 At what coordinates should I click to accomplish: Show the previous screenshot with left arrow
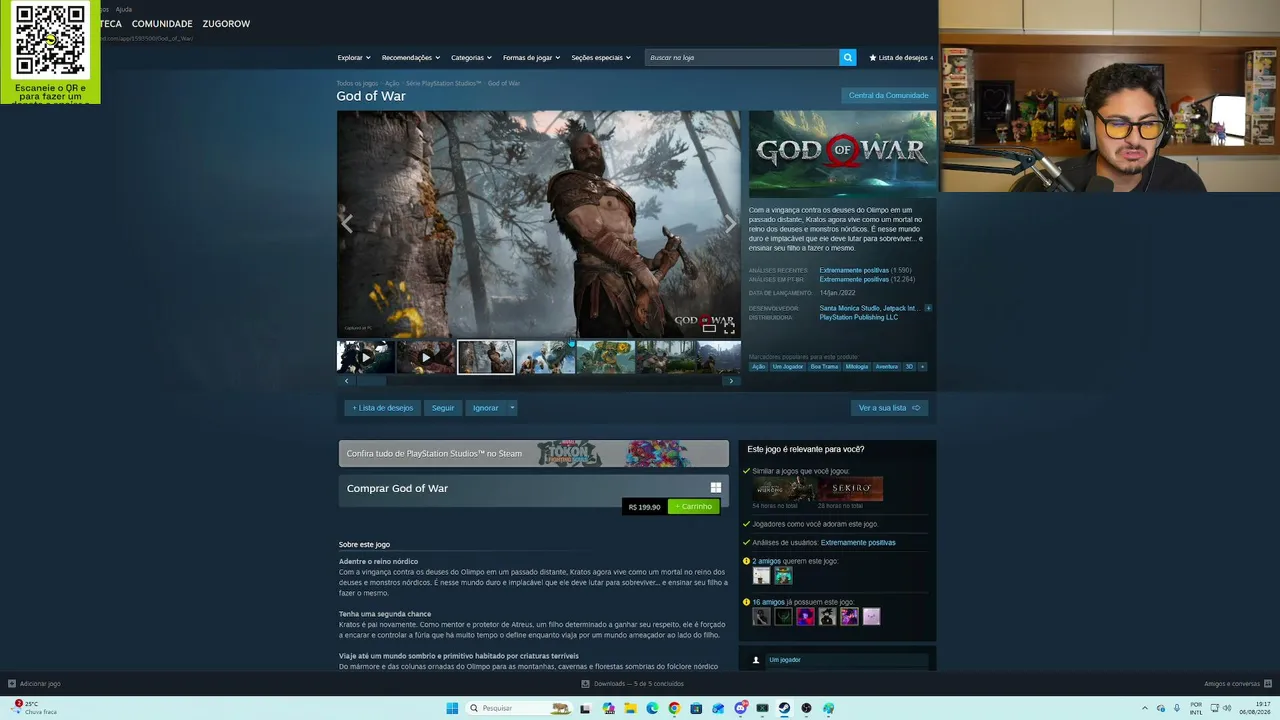pyautogui.click(x=347, y=224)
